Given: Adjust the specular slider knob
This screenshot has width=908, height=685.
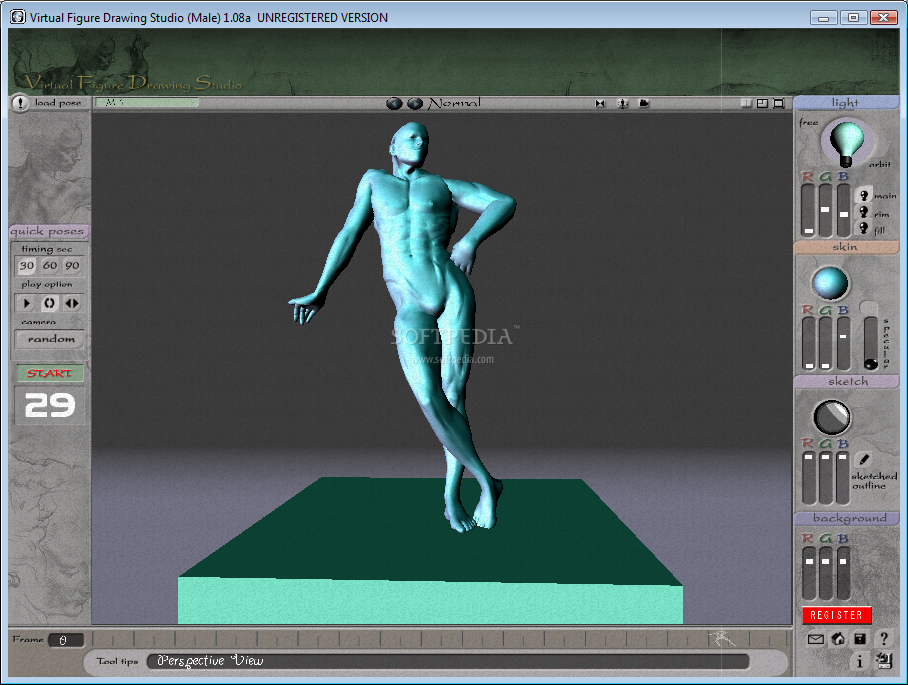Looking at the screenshot, I should click(870, 364).
